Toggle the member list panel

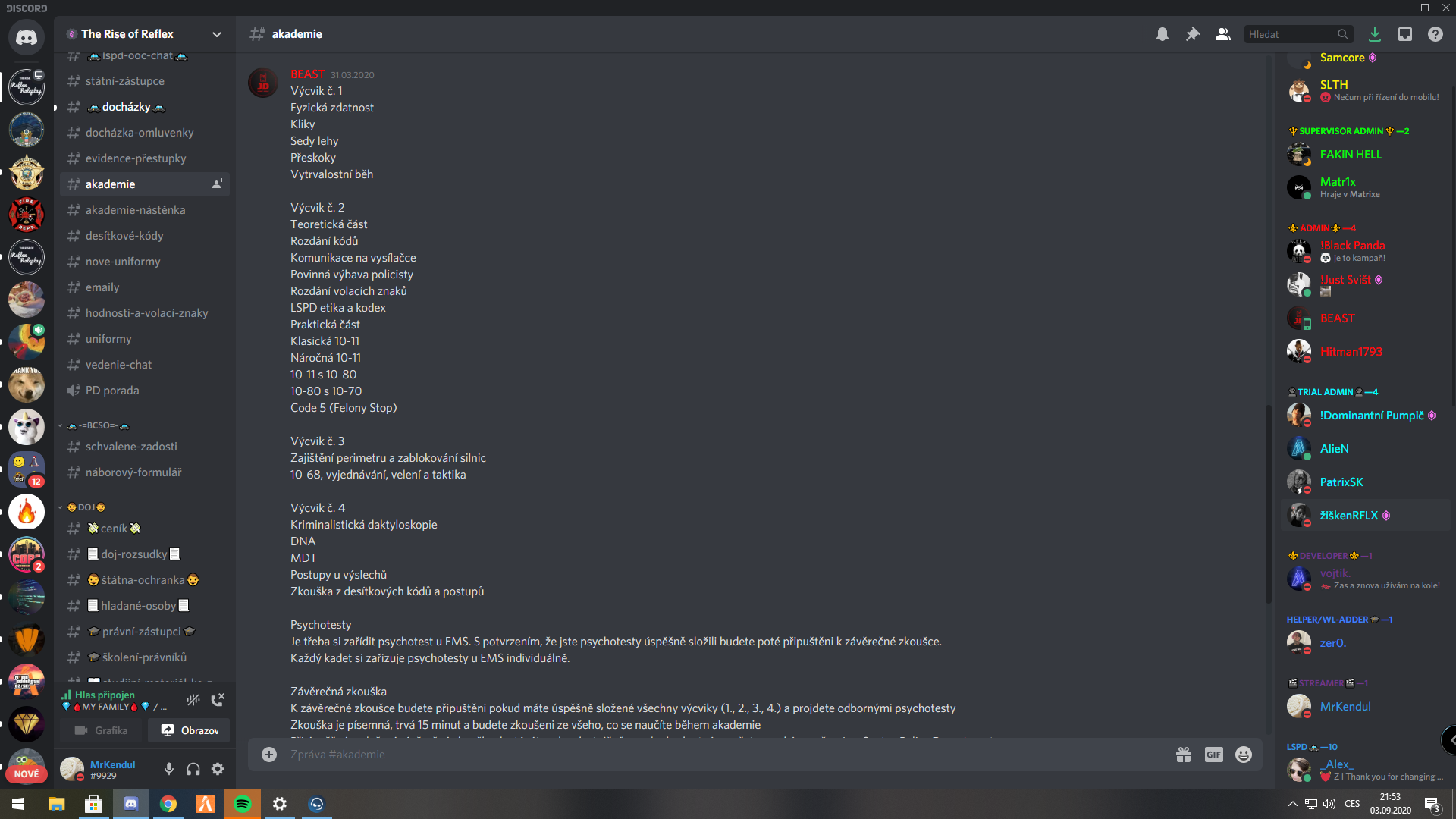click(x=1223, y=34)
